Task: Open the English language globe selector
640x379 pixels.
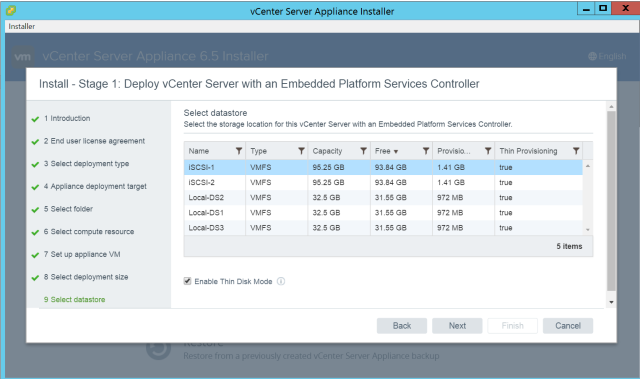Action: [607, 56]
